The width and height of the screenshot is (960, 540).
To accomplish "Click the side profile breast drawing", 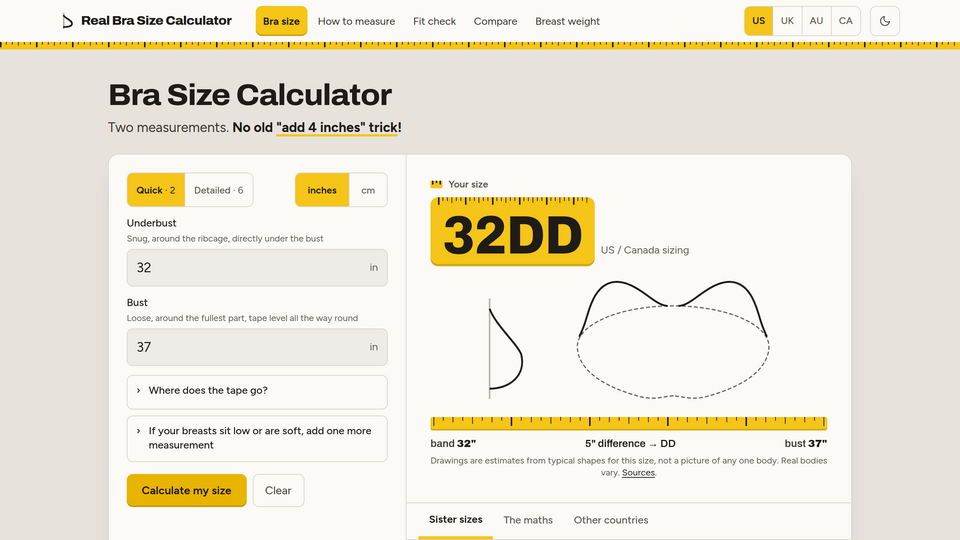I will [x=506, y=348].
